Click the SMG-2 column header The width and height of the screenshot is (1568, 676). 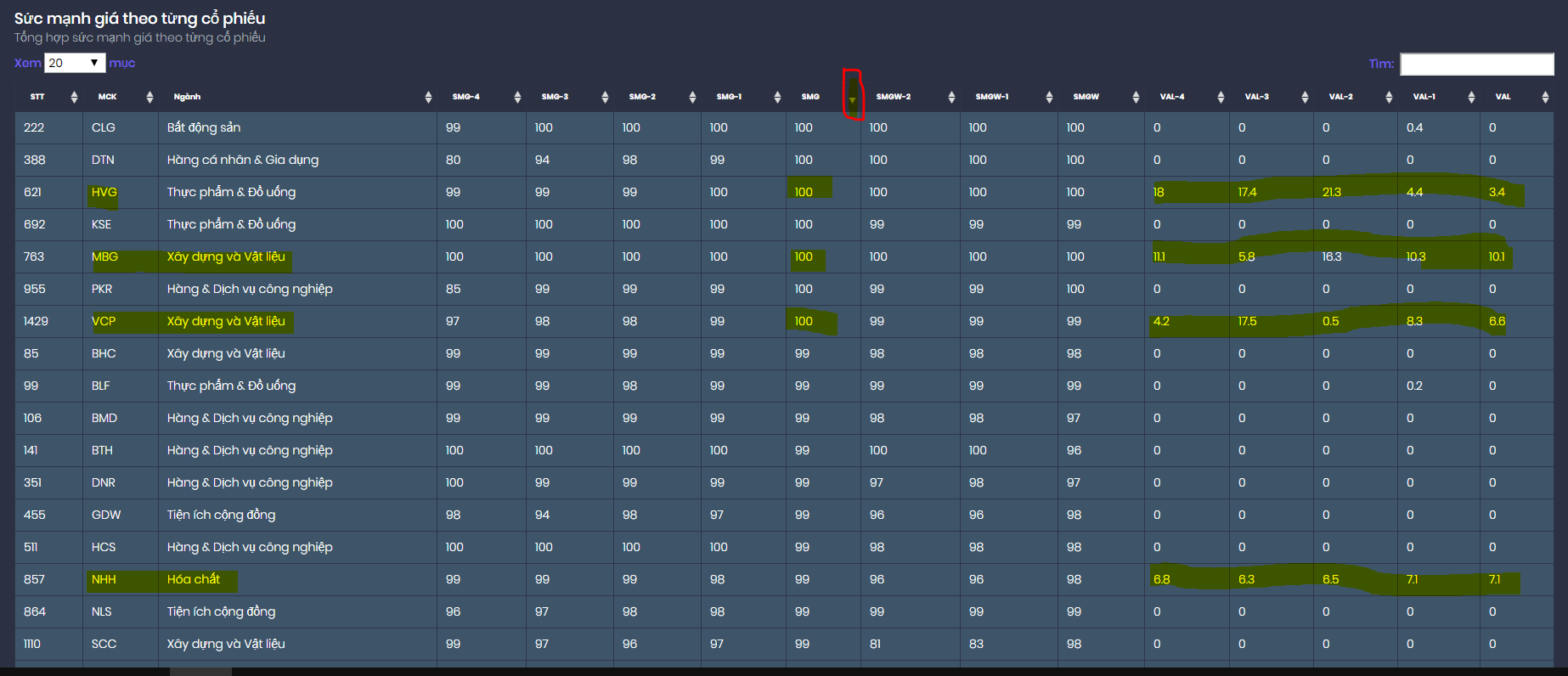[642, 97]
